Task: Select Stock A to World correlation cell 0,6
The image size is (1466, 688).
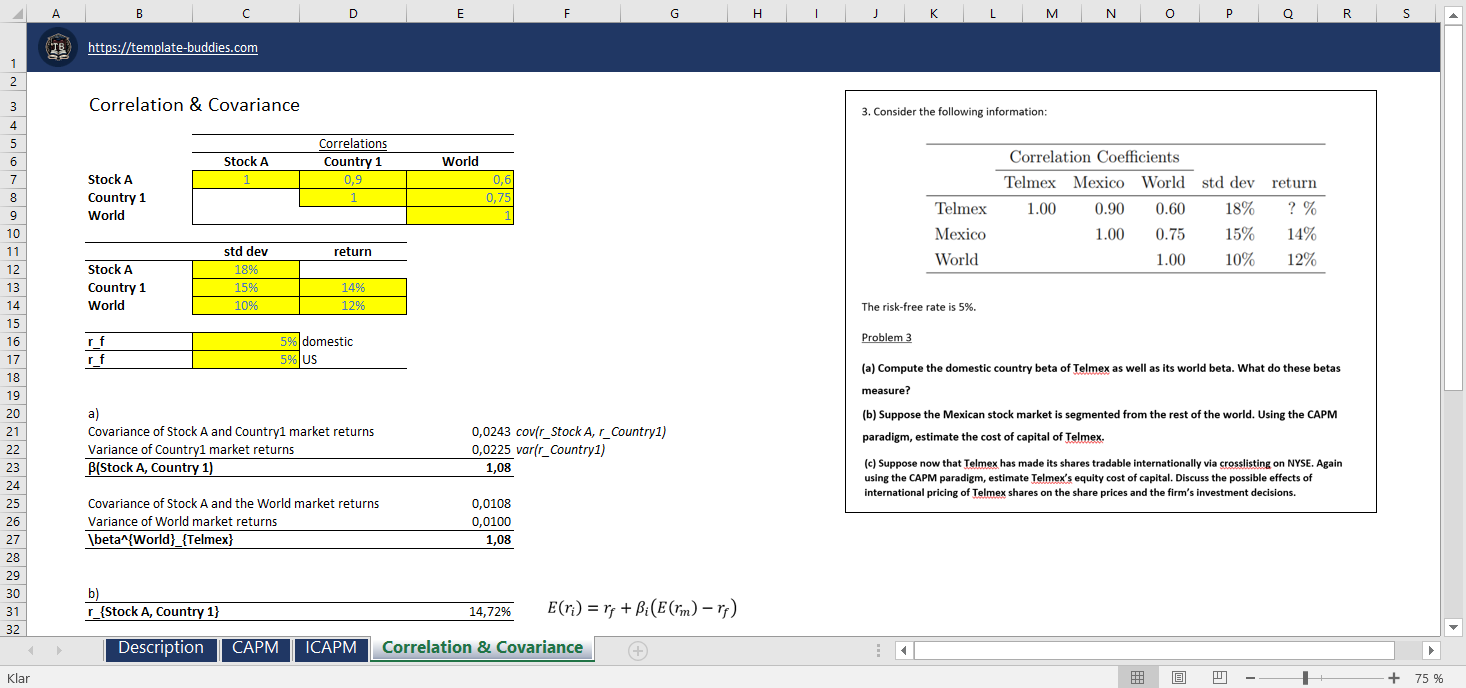Action: pos(460,179)
